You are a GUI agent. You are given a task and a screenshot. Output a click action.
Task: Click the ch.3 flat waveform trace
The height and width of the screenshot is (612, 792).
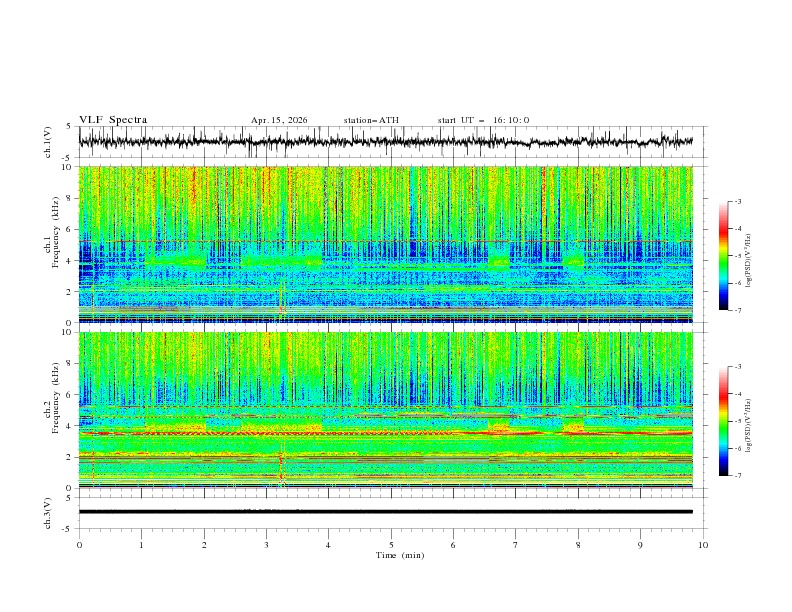[386, 512]
